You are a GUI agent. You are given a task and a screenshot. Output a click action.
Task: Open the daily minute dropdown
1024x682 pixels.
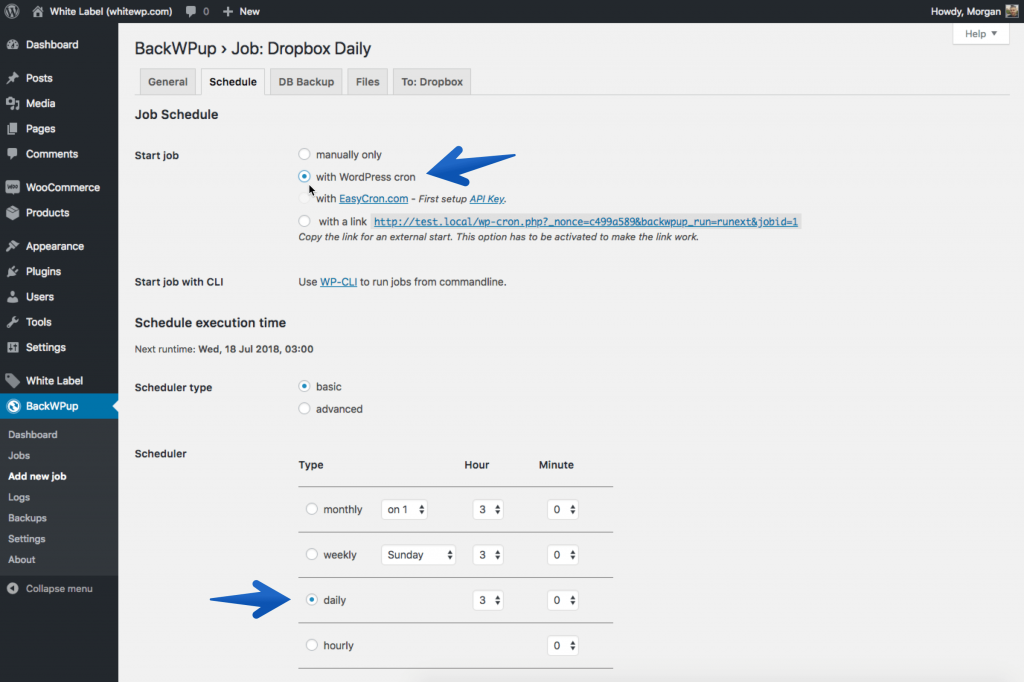562,600
